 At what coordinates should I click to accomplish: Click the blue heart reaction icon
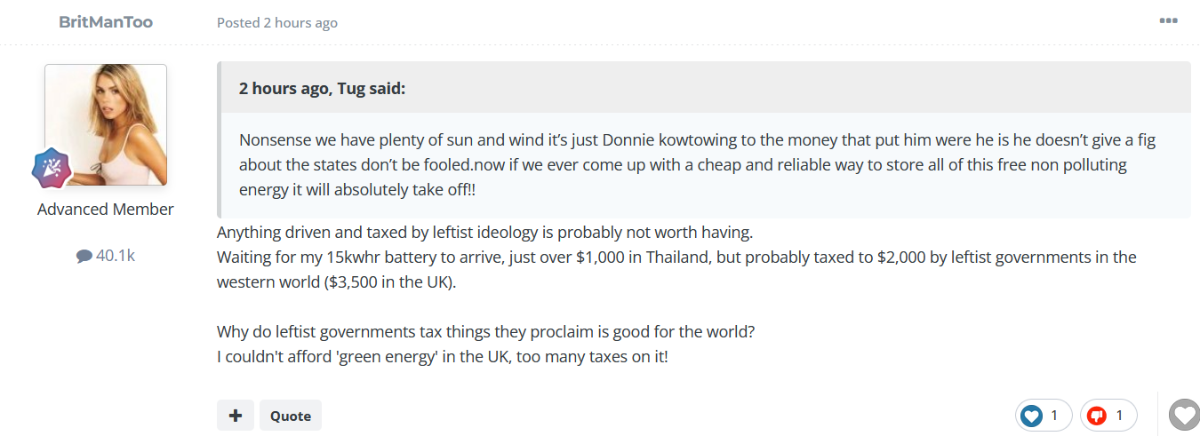click(x=1031, y=415)
